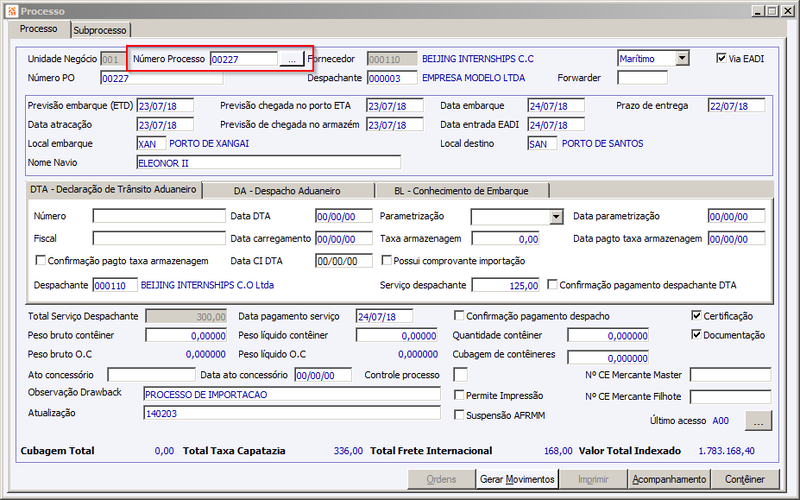This screenshot has width=800, height=500.
Task: Tick Confirmação pagamento despachante DTA
Action: tap(553, 285)
